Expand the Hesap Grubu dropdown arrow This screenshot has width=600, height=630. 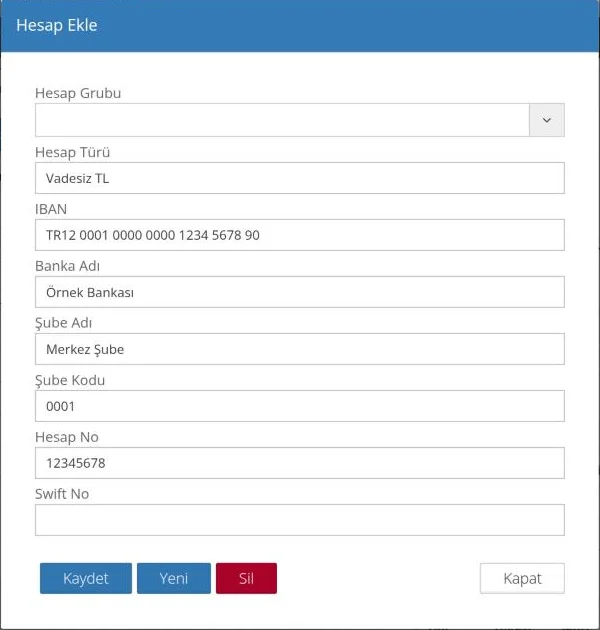[547, 120]
